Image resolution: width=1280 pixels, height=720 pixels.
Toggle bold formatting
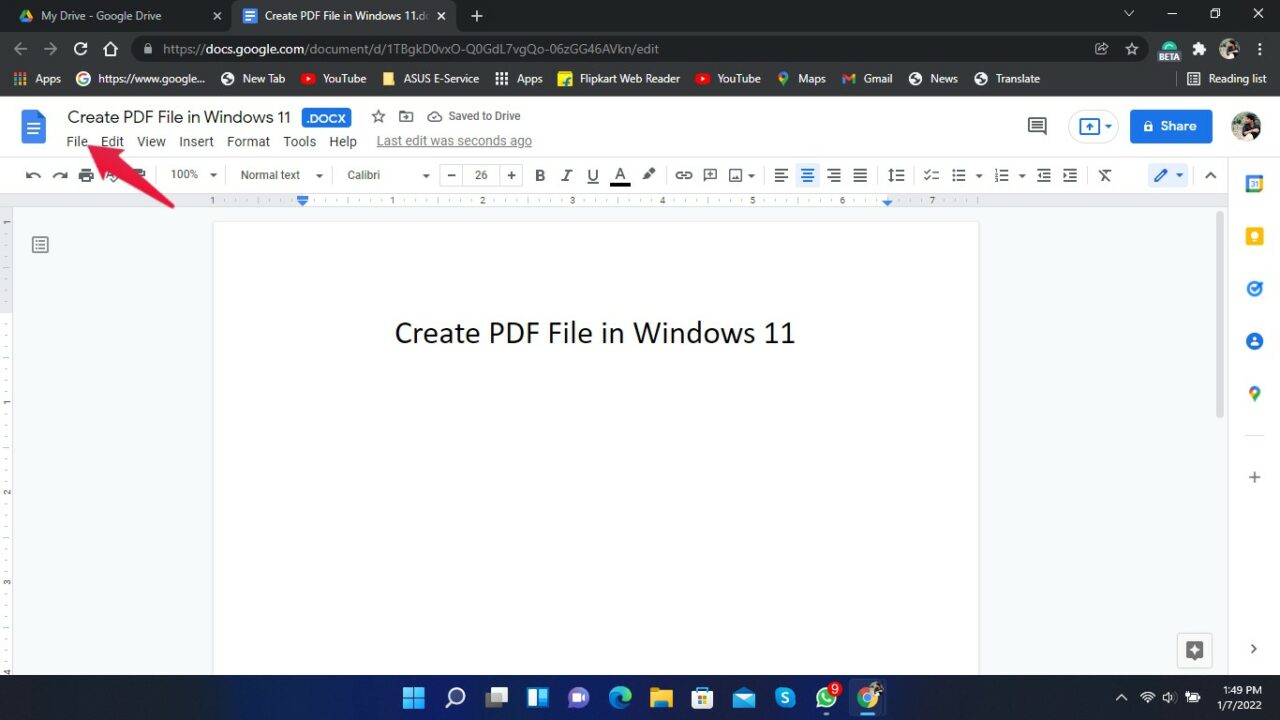click(x=540, y=175)
